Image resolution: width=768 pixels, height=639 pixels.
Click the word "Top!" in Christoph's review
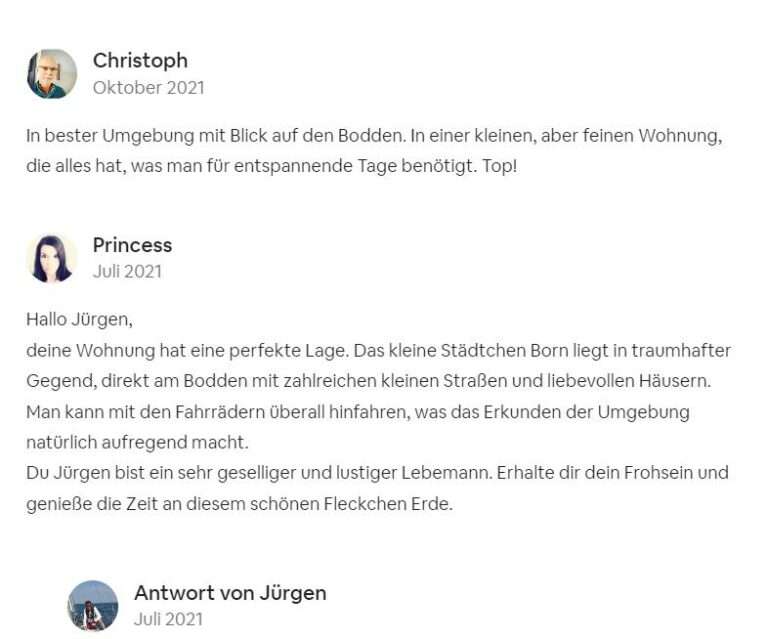tap(499, 165)
